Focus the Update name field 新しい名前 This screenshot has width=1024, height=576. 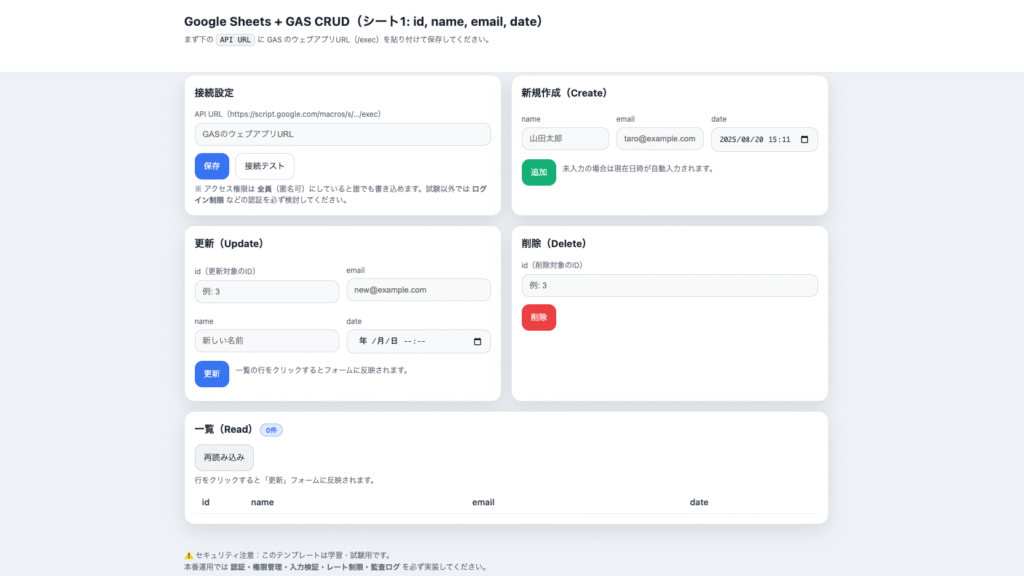click(x=266, y=340)
